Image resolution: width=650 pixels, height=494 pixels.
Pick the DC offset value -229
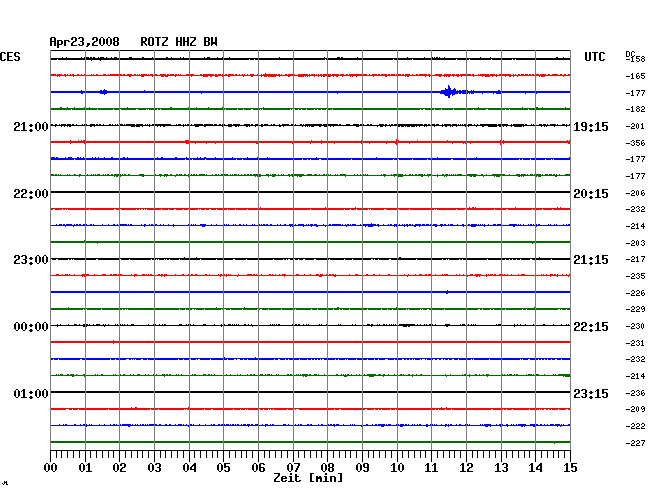click(635, 309)
